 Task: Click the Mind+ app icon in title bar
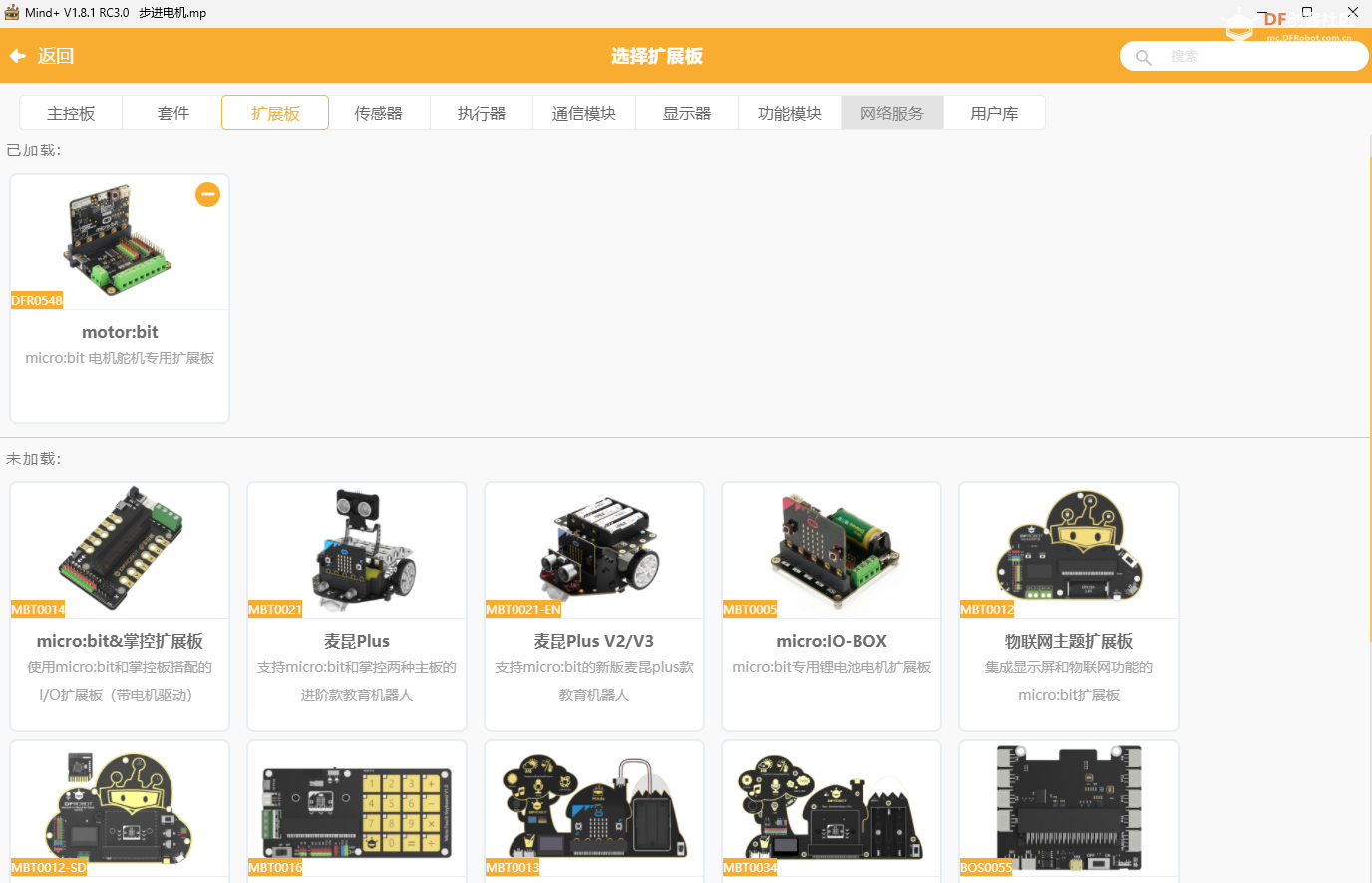click(x=12, y=13)
